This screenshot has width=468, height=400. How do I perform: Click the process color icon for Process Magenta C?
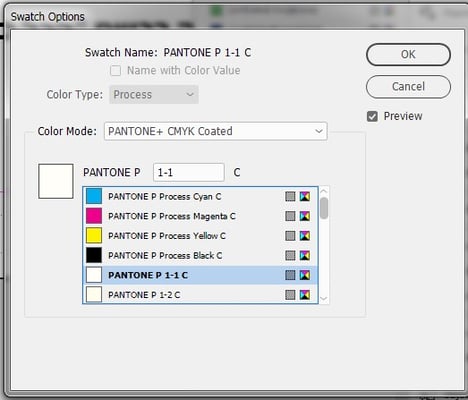tap(290, 216)
